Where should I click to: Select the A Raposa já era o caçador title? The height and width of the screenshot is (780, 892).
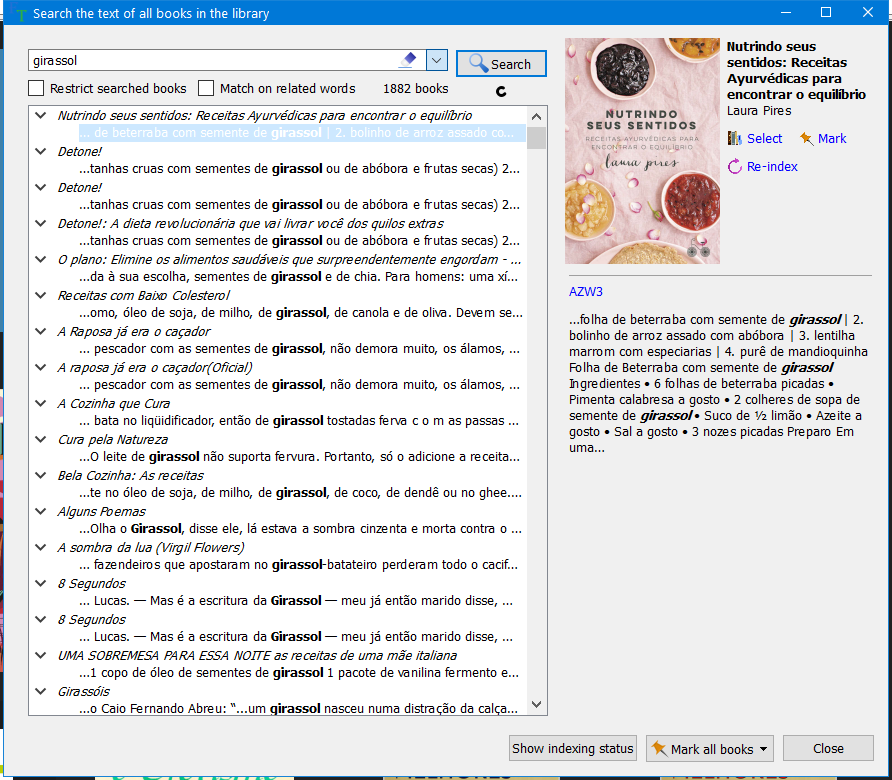pyautogui.click(x=134, y=331)
